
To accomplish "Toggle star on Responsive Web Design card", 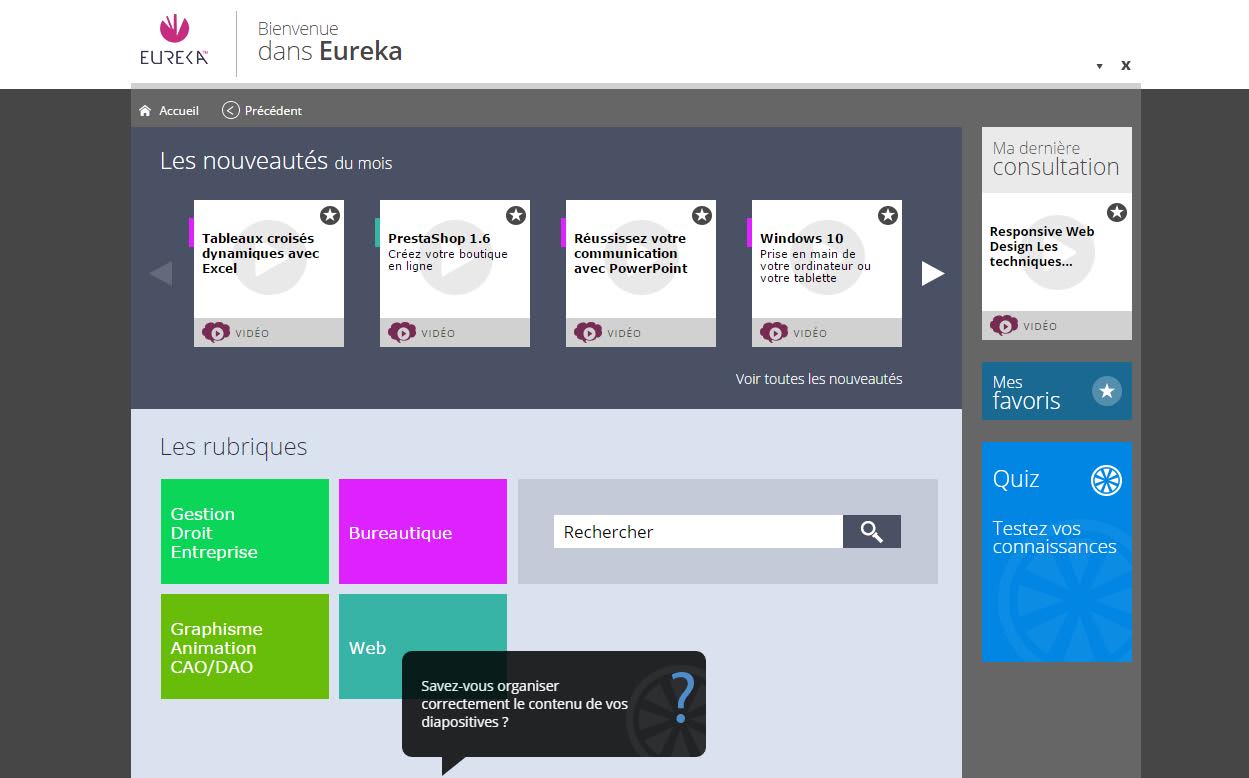I will tap(1117, 212).
